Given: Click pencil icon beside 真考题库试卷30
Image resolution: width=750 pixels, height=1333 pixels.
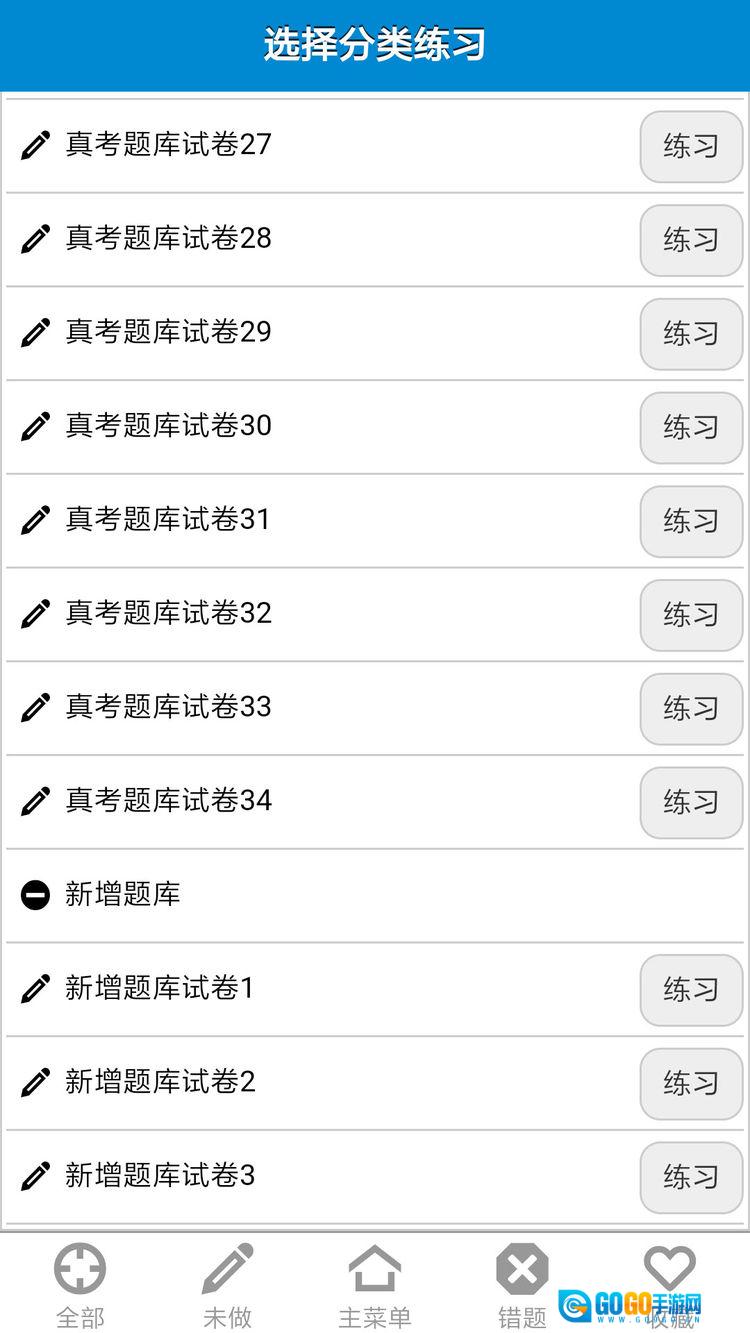Looking at the screenshot, I should 35,427.
